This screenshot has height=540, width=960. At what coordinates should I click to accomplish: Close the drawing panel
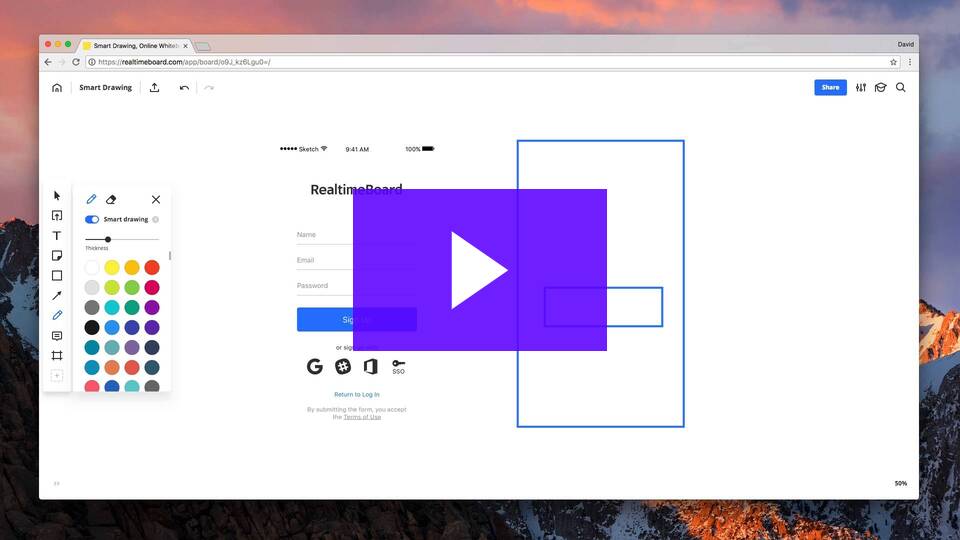pyautogui.click(x=156, y=200)
